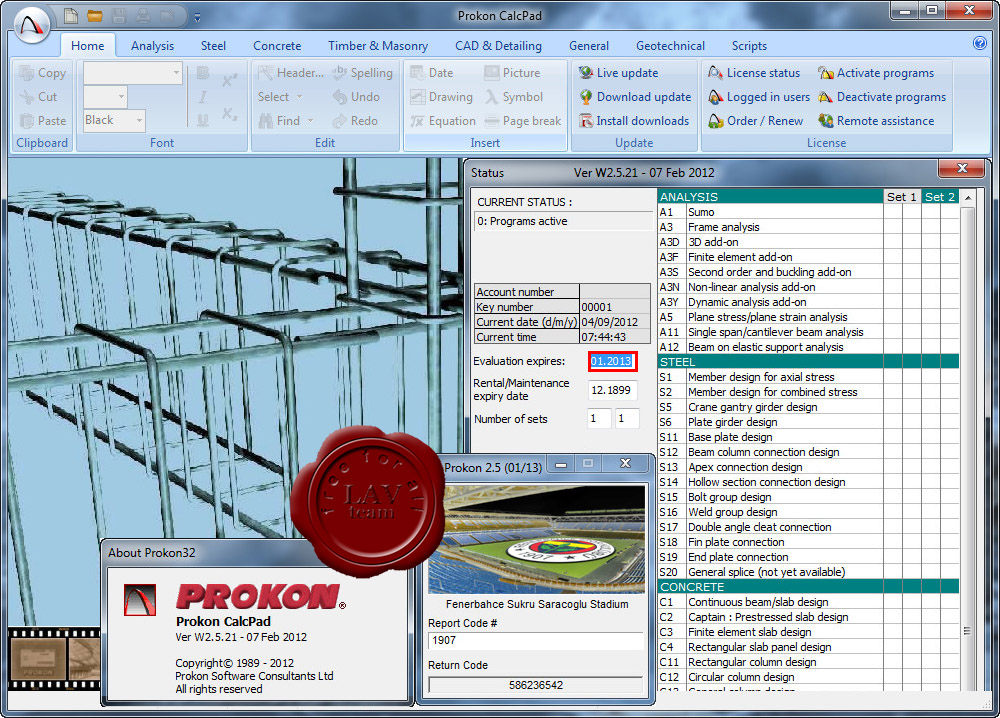
Task: Toggle Italic formatting in Font group
Action: coord(203,97)
